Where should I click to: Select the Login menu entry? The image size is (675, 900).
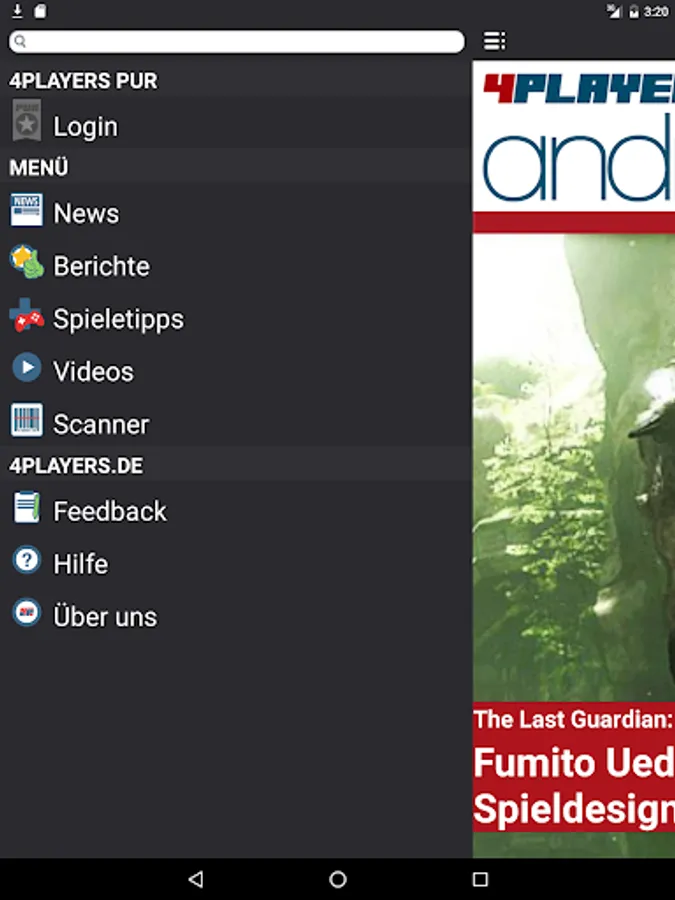(235, 125)
